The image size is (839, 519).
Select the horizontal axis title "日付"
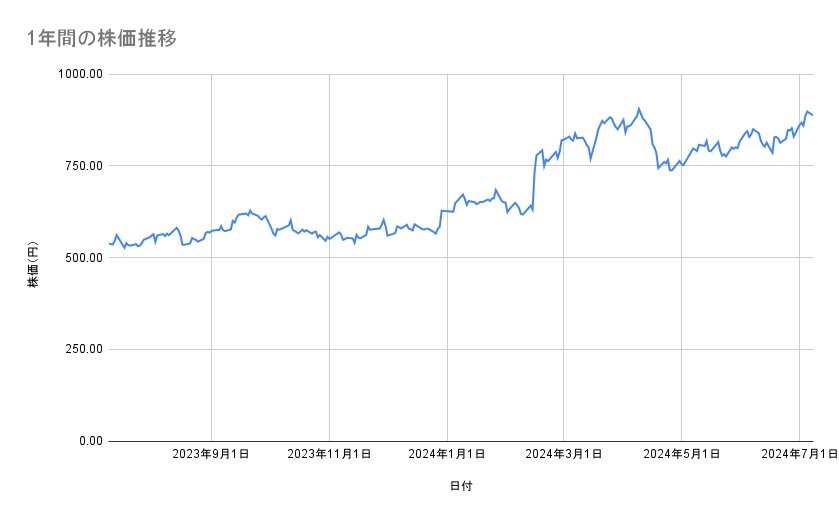pyautogui.click(x=461, y=487)
